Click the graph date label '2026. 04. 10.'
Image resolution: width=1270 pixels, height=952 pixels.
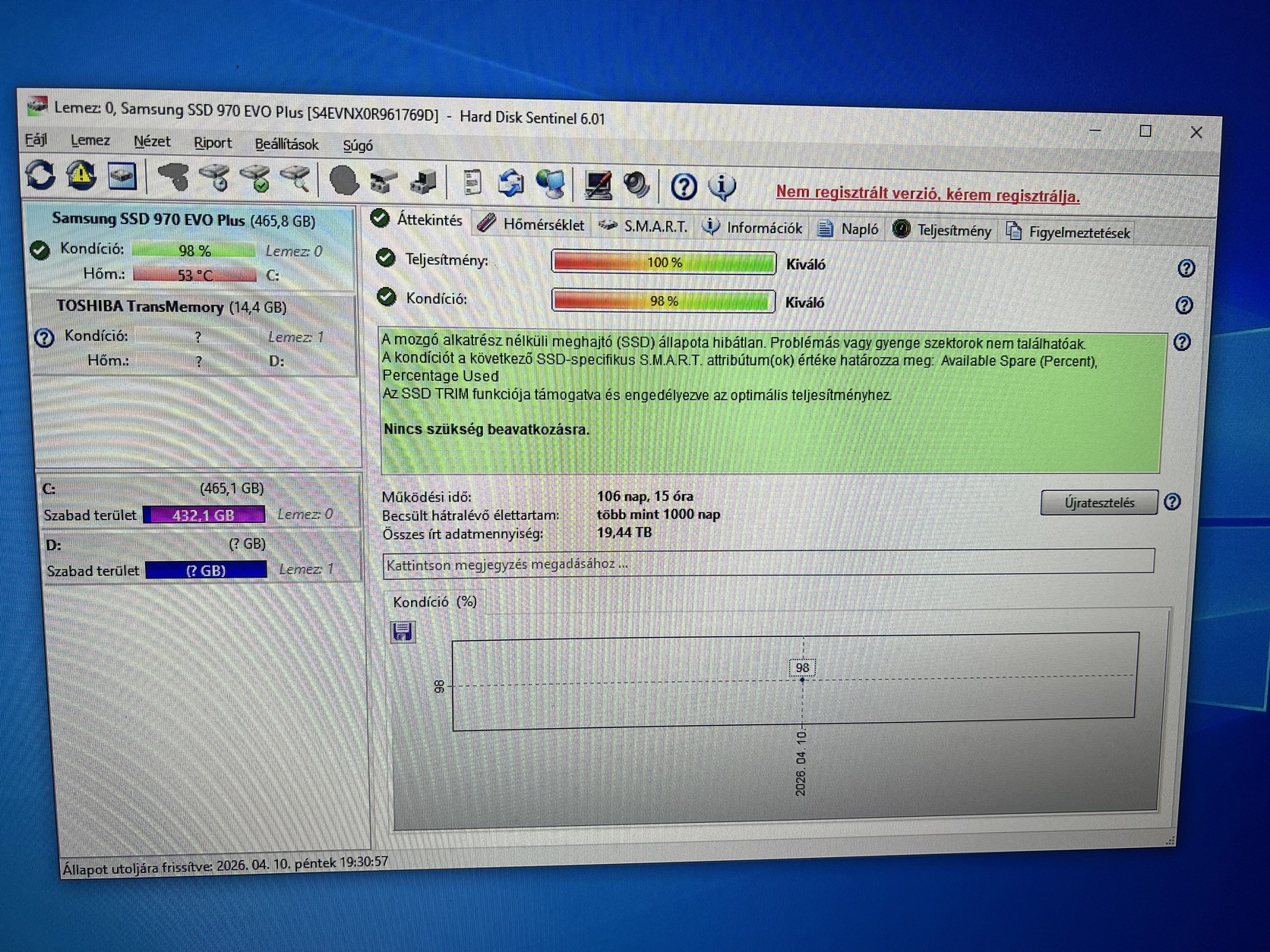pyautogui.click(x=801, y=763)
